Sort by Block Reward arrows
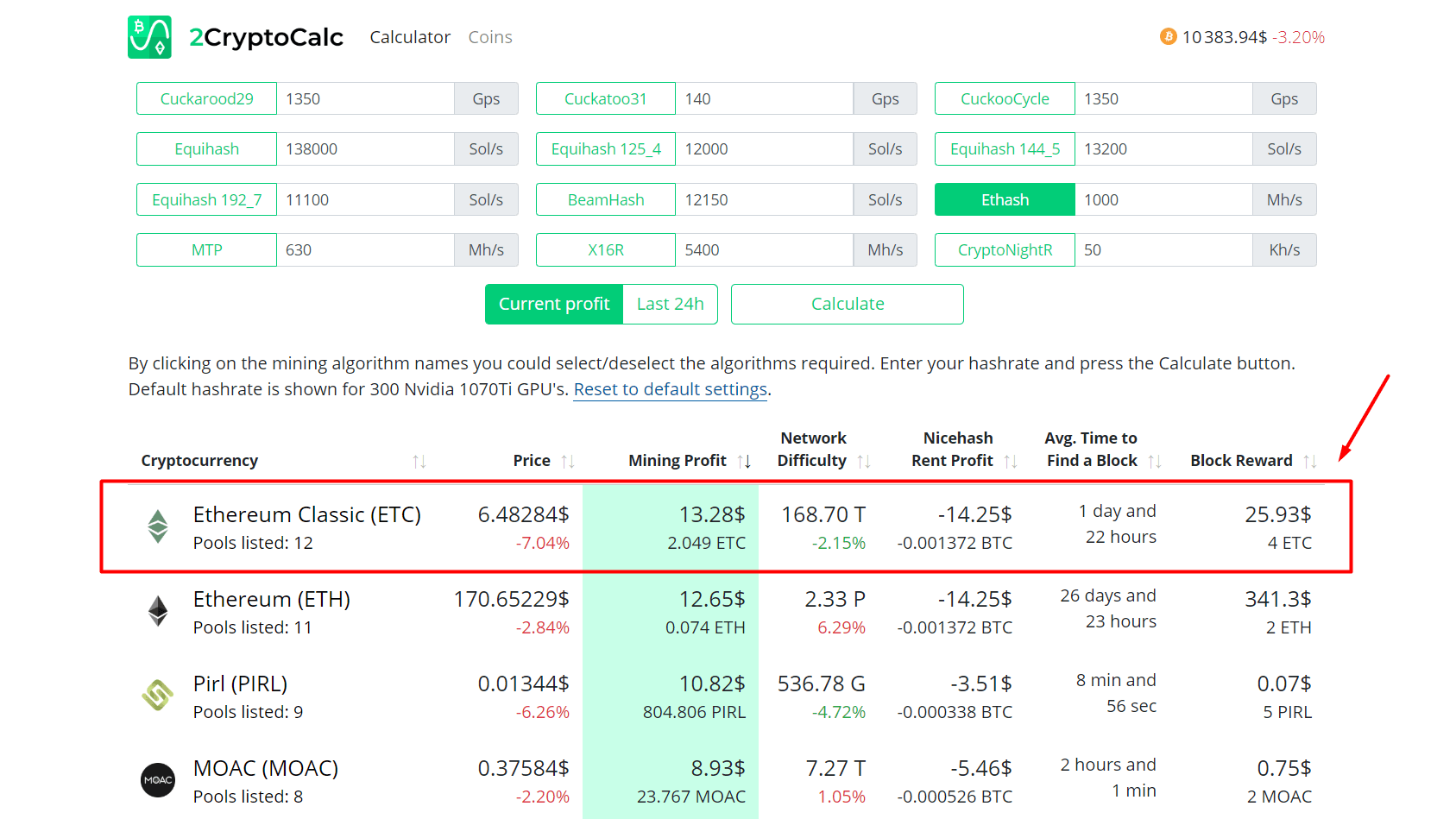1456x819 pixels. 1309,462
